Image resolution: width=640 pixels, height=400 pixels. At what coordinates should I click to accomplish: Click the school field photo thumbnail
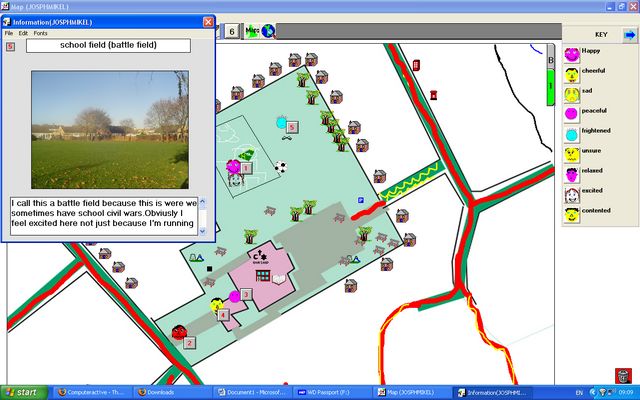(x=110, y=130)
